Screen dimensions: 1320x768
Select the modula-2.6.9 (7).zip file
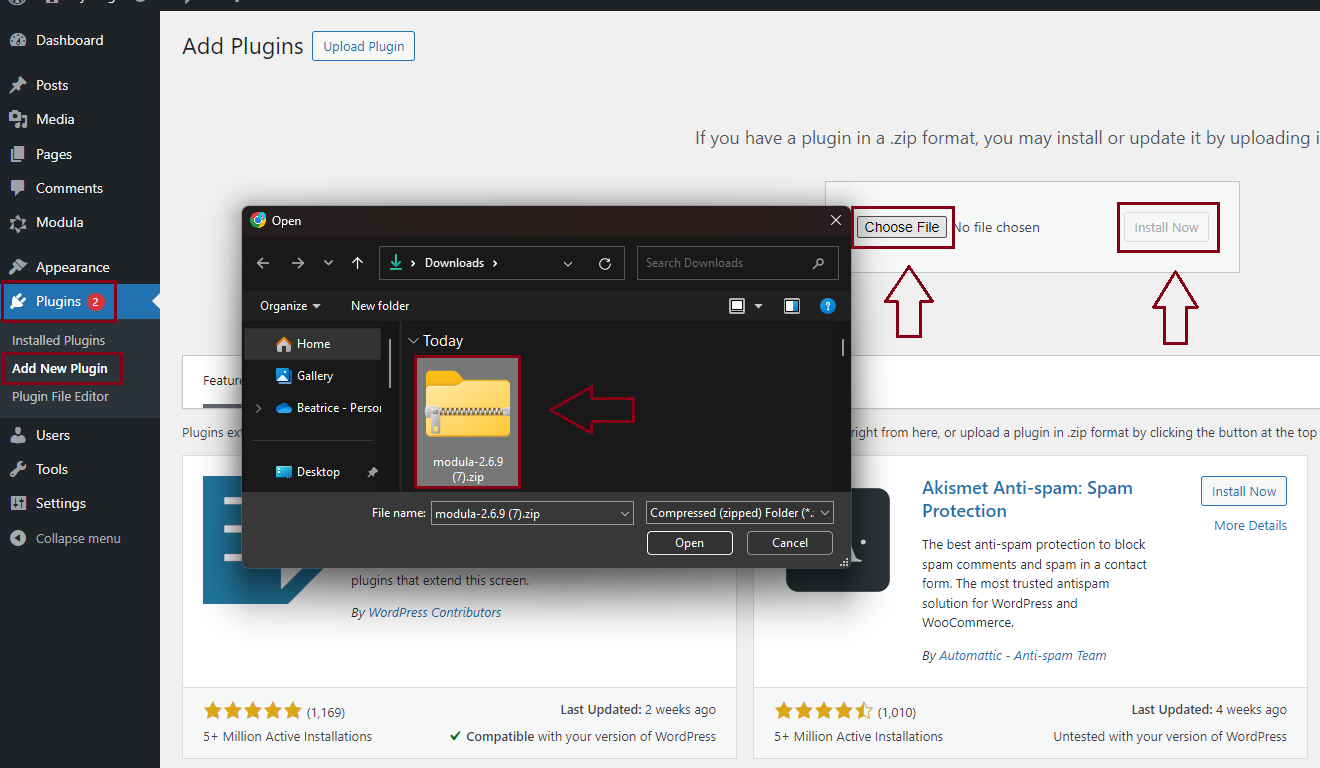[467, 422]
